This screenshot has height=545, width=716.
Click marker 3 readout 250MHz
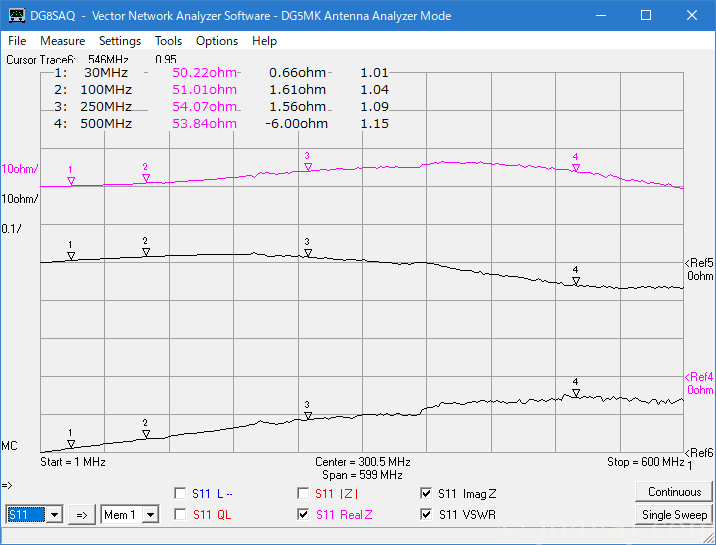(x=106, y=106)
